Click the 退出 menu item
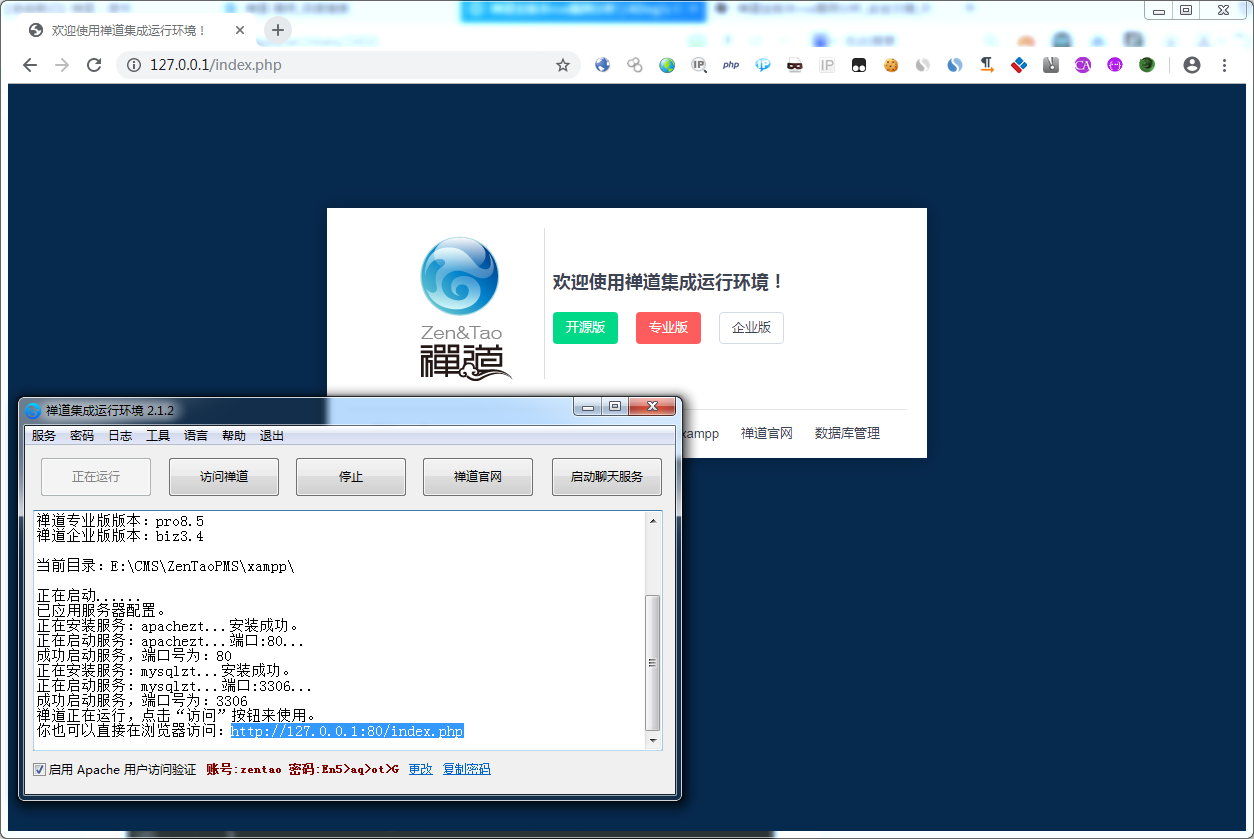Screen dimensions: 1254x839 coord(272,436)
